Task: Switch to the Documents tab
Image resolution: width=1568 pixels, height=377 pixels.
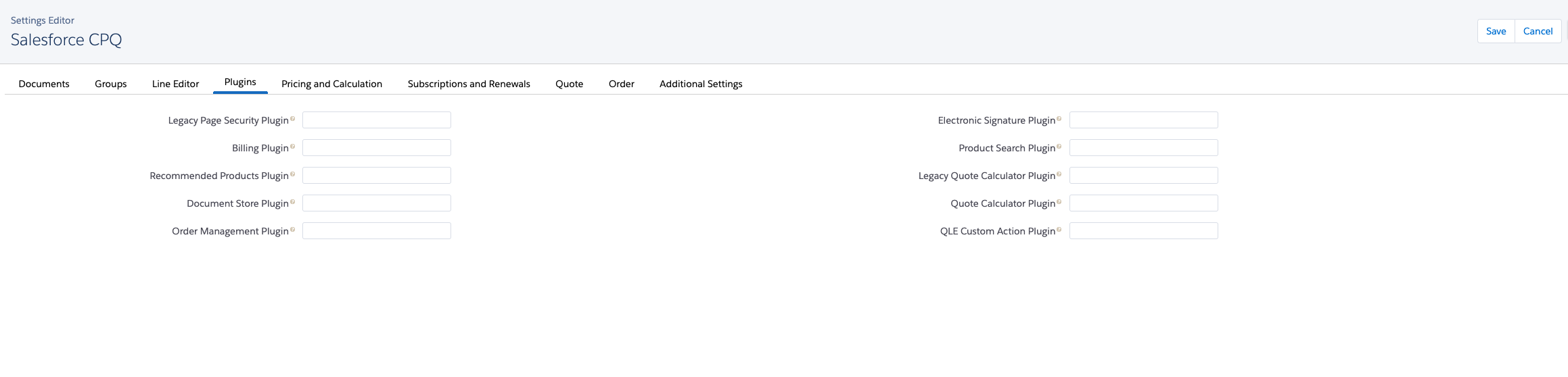Action: point(44,84)
